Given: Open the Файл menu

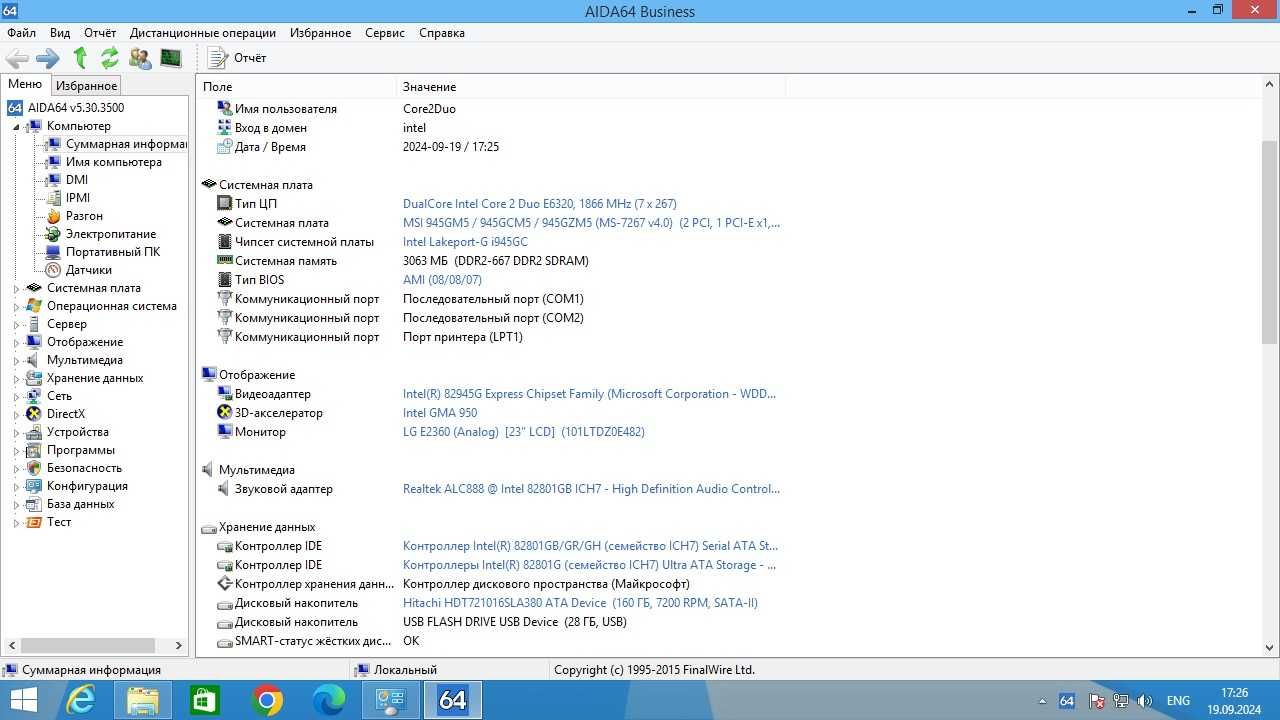Looking at the screenshot, I should [21, 33].
